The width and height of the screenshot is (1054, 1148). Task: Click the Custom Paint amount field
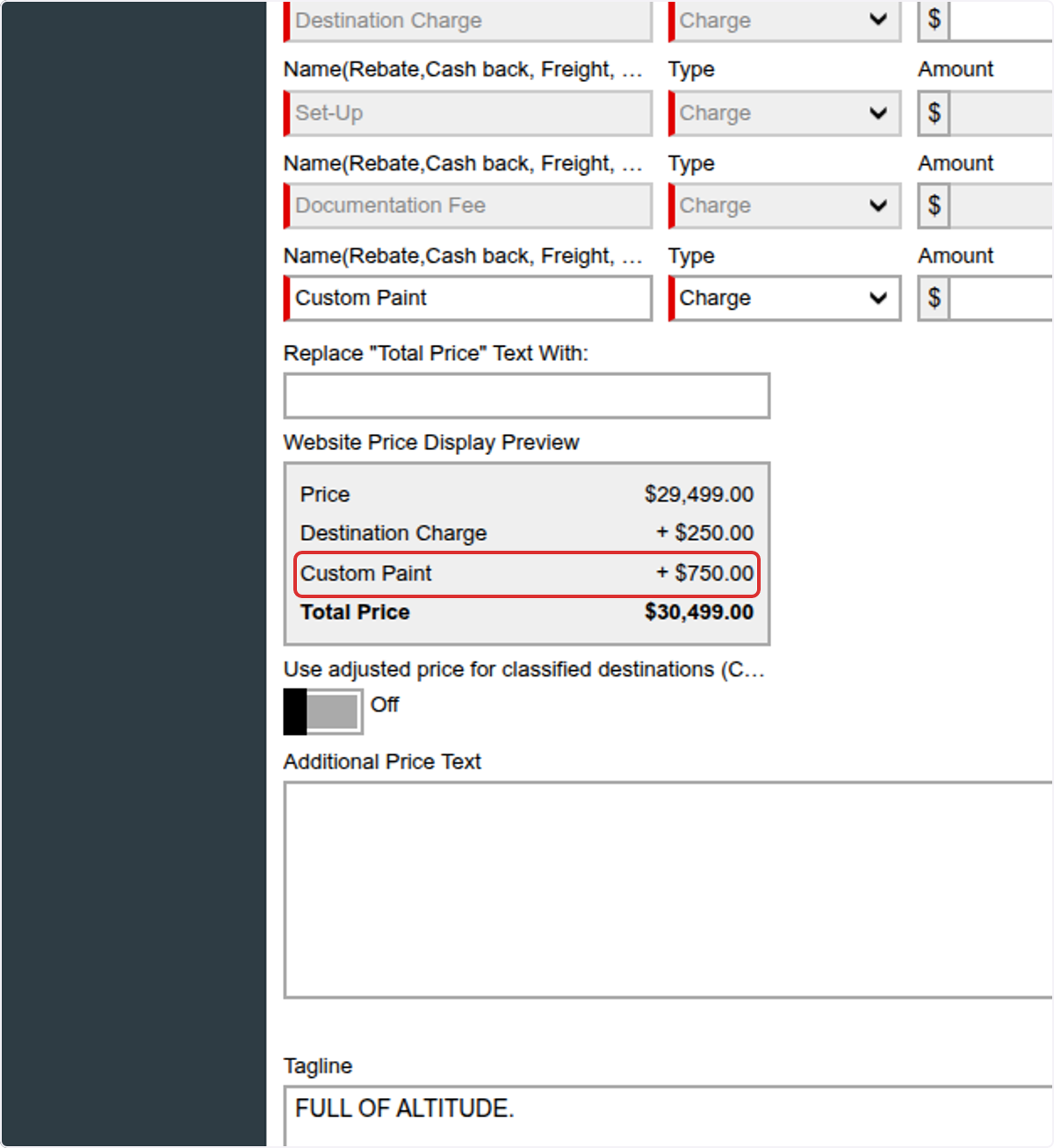pyautogui.click(x=1000, y=298)
